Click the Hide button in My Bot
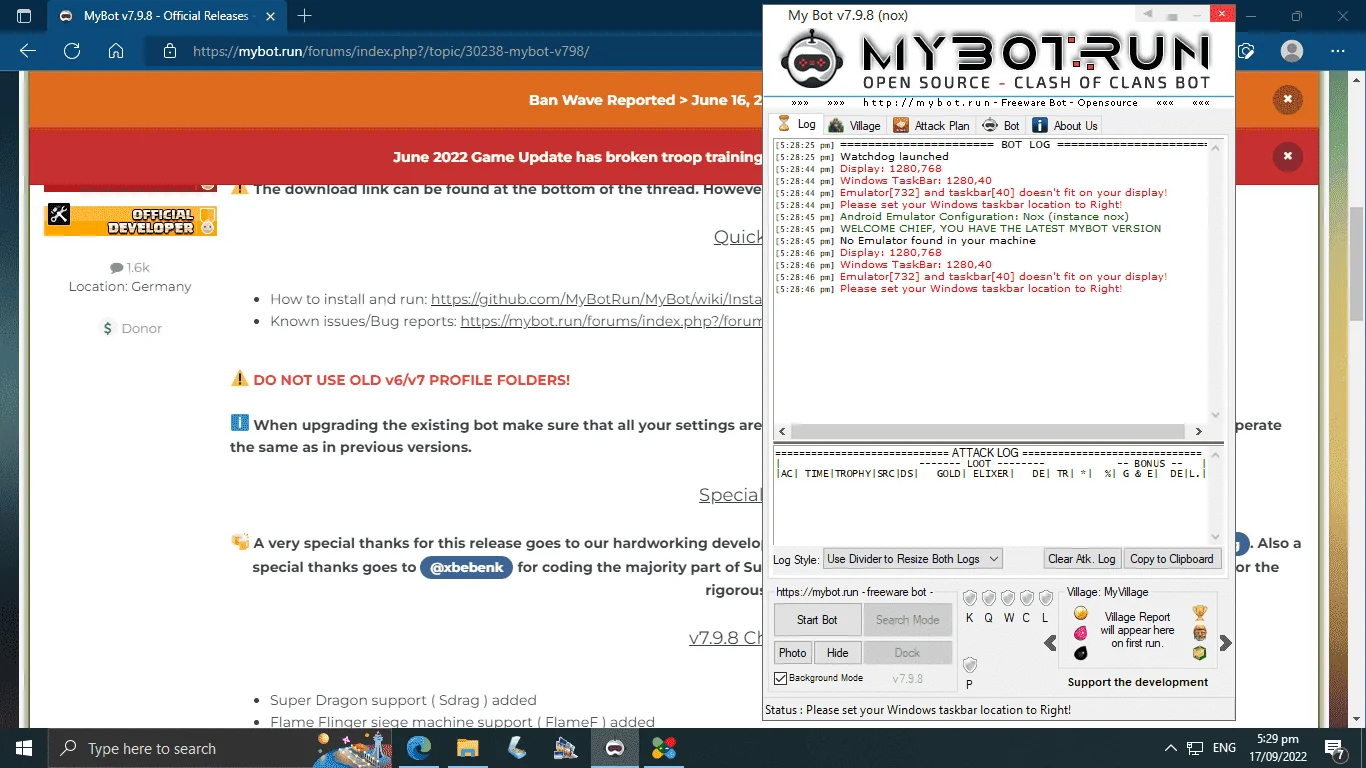This screenshot has height=768, width=1366. (837, 653)
